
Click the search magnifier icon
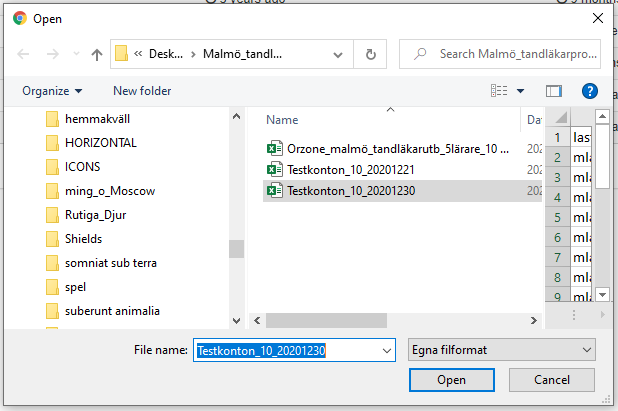point(420,54)
